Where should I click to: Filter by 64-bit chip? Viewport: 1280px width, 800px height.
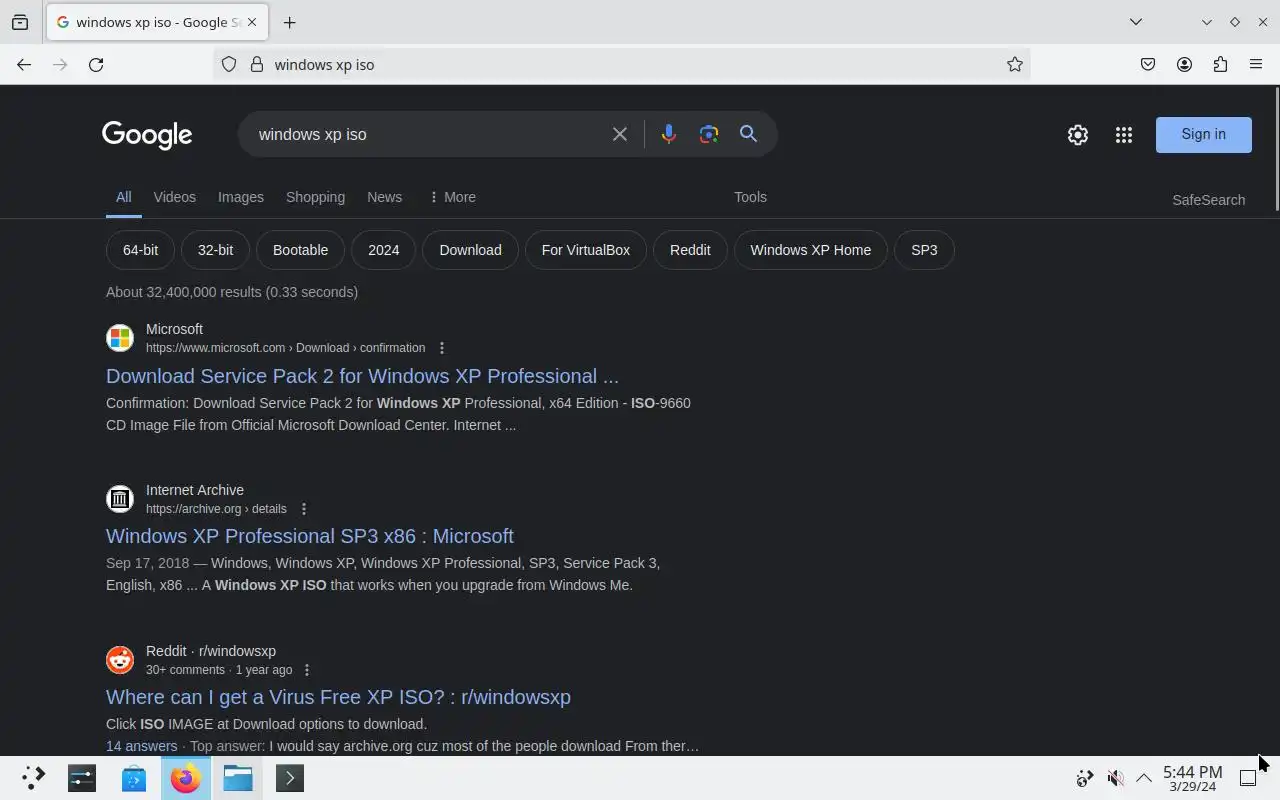click(140, 250)
